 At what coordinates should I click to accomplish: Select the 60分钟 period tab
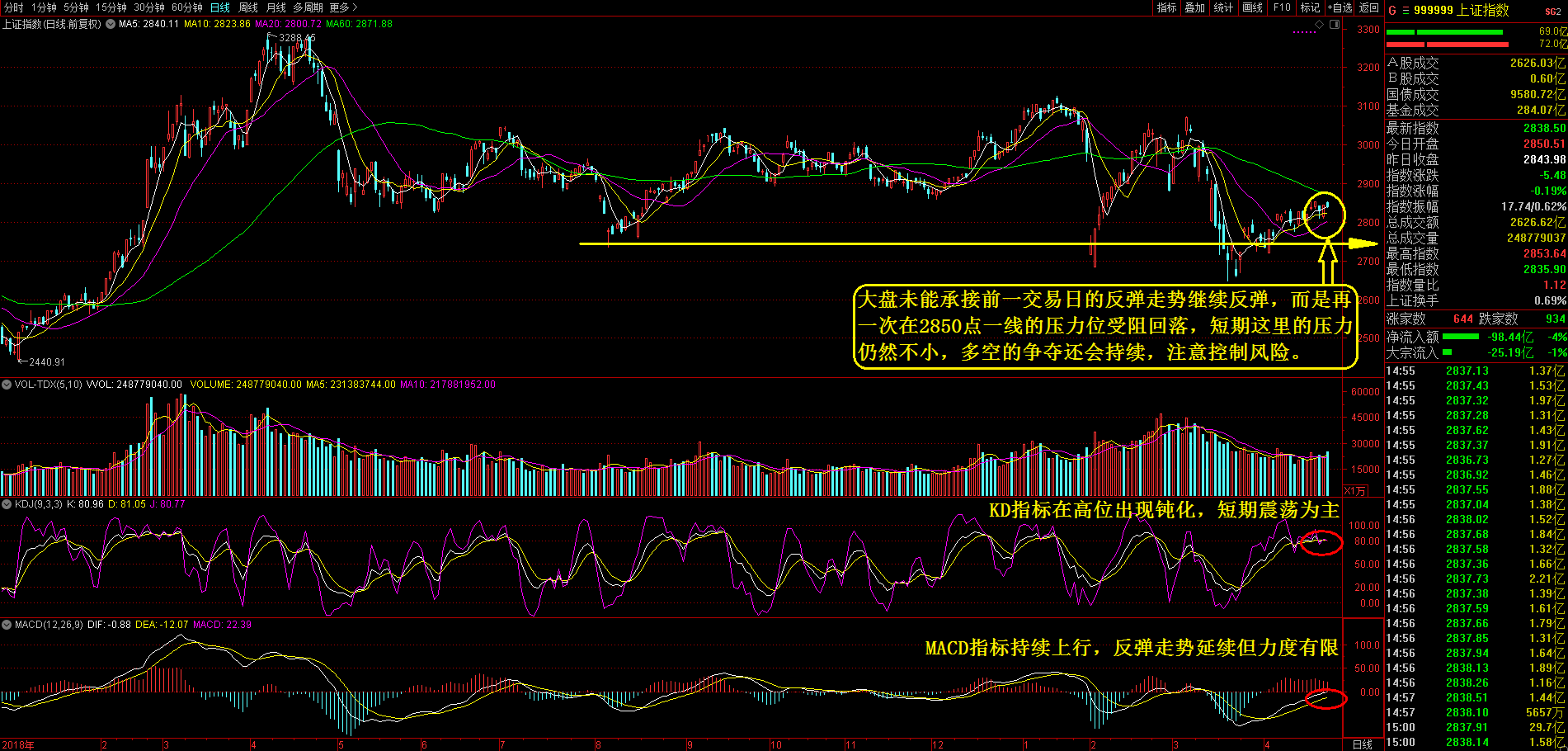(187, 7)
